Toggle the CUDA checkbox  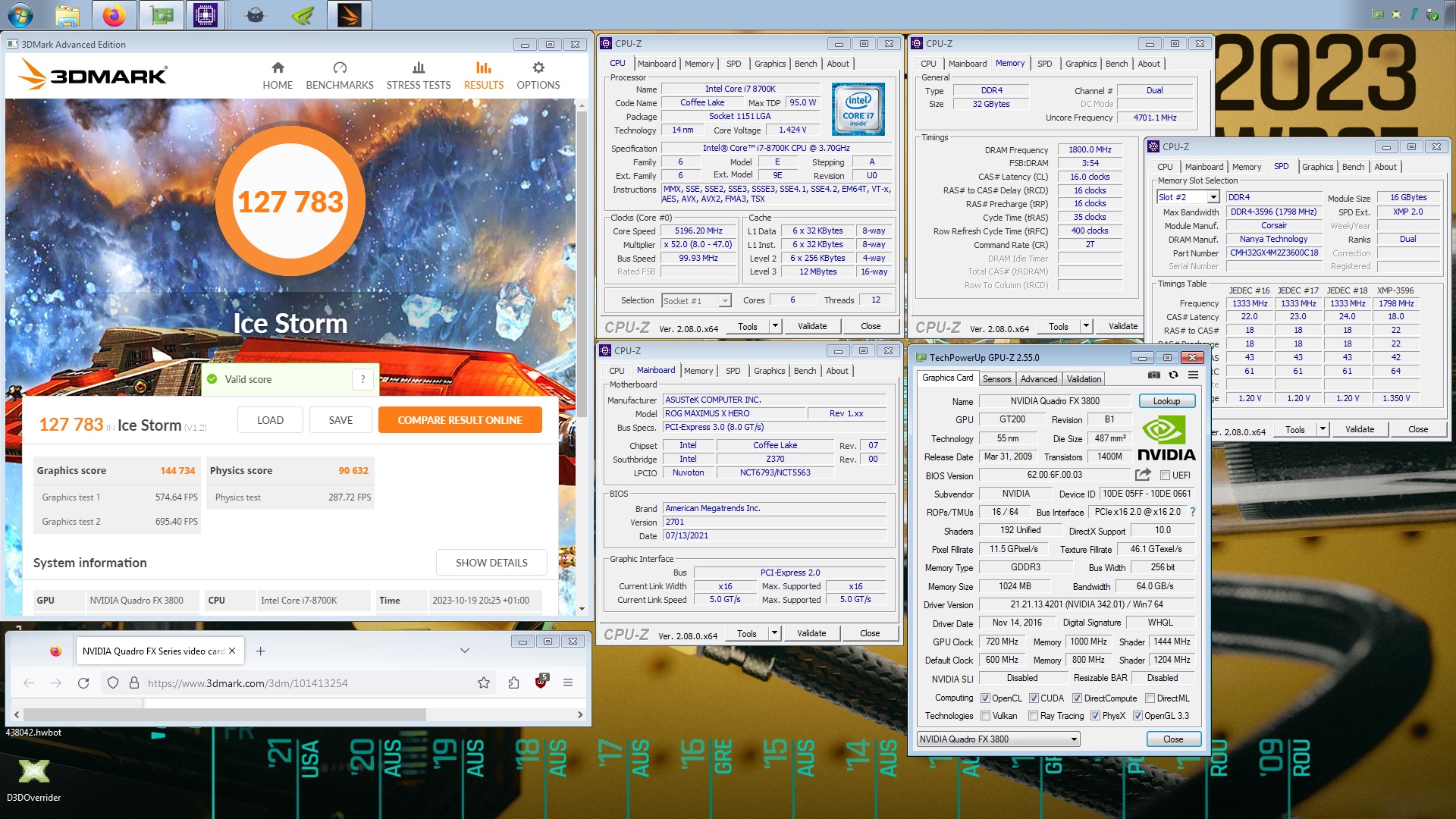point(1034,698)
